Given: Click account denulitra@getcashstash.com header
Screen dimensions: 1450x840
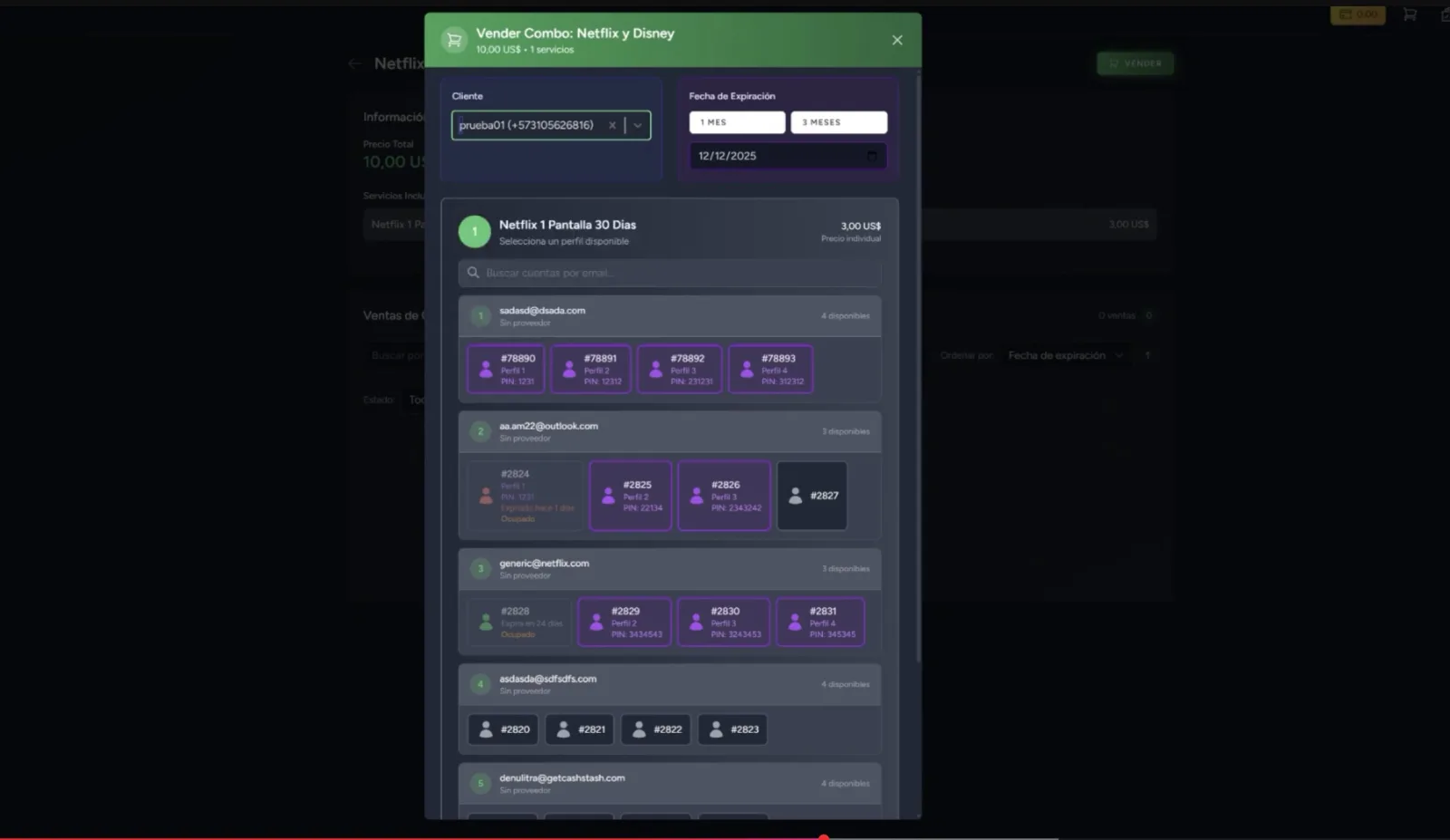Looking at the screenshot, I should pos(670,784).
